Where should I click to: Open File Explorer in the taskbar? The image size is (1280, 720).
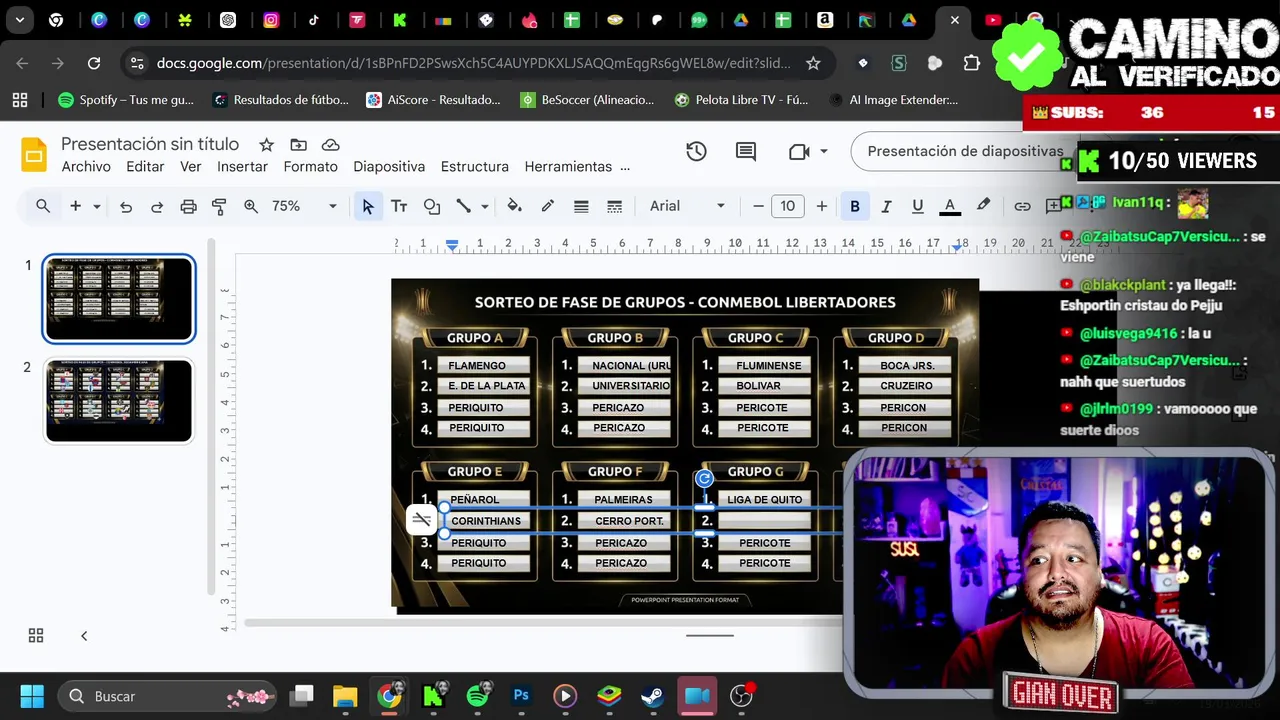tap(345, 696)
